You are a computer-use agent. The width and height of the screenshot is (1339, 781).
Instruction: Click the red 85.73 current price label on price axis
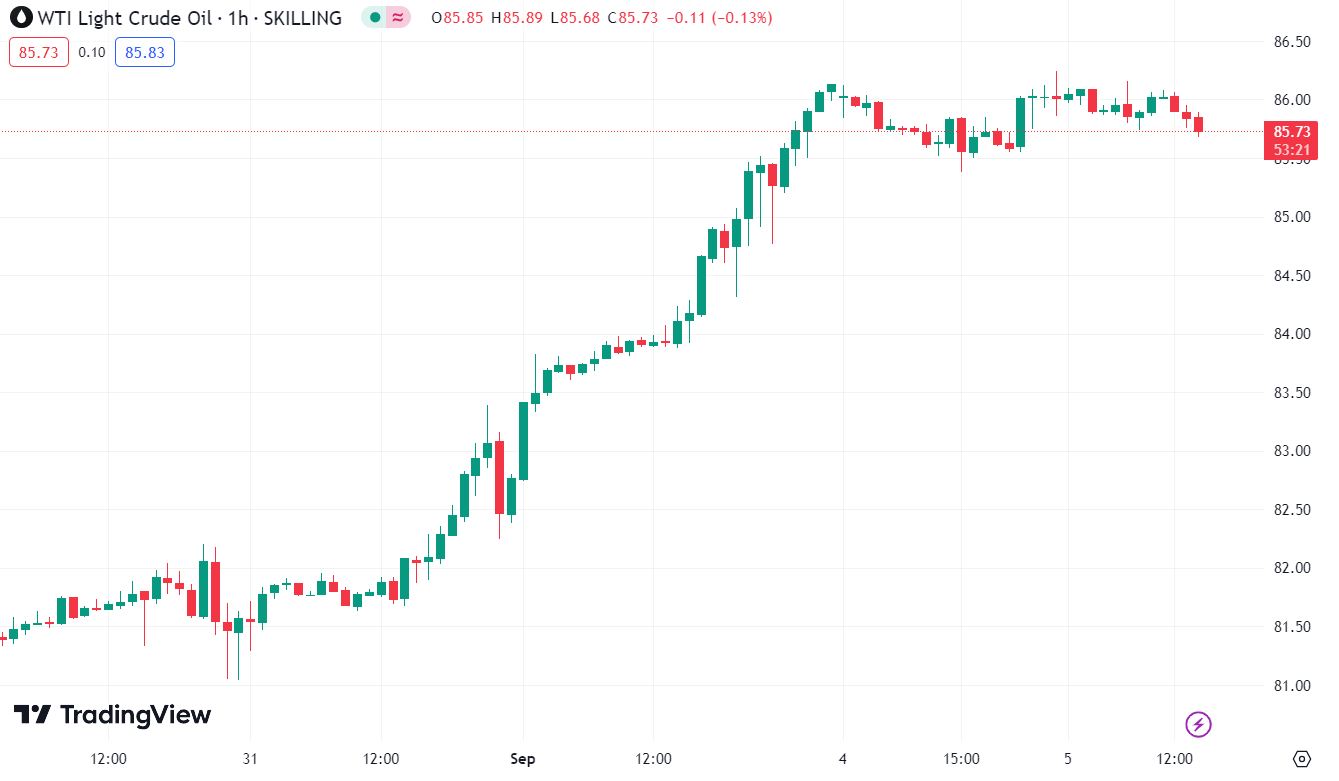point(1290,132)
